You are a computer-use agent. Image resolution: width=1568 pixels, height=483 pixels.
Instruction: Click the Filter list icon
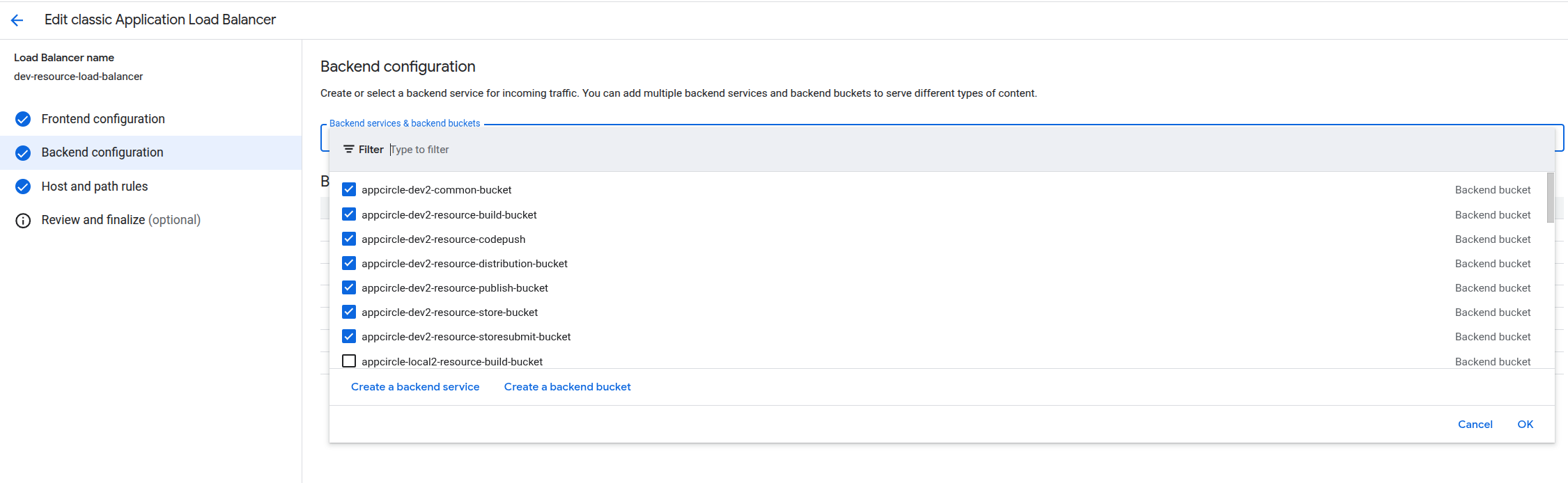point(349,150)
